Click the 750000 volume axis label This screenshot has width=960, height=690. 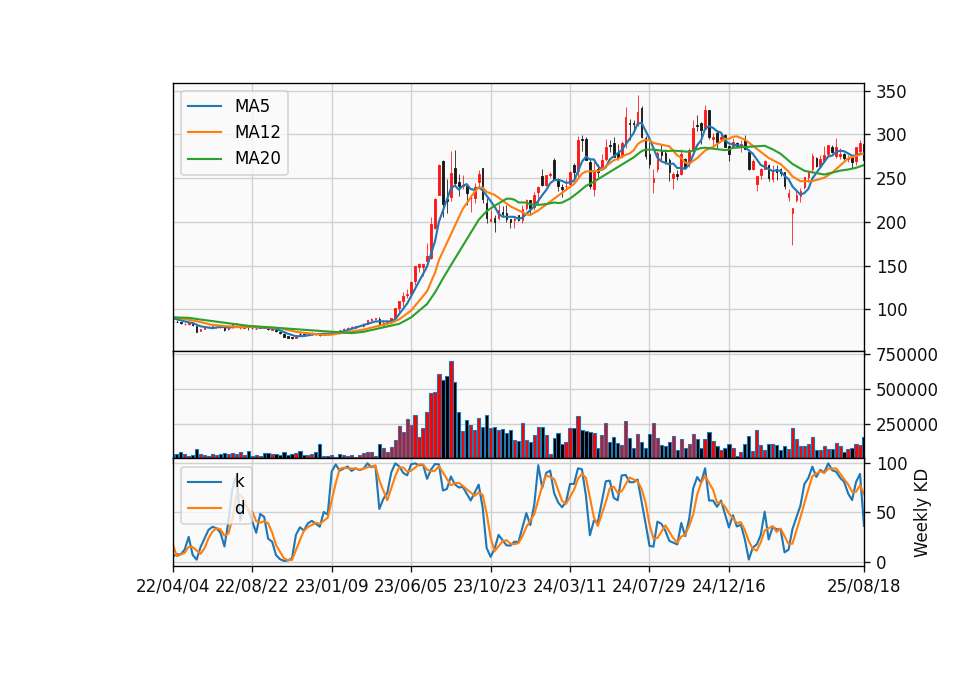(x=907, y=355)
